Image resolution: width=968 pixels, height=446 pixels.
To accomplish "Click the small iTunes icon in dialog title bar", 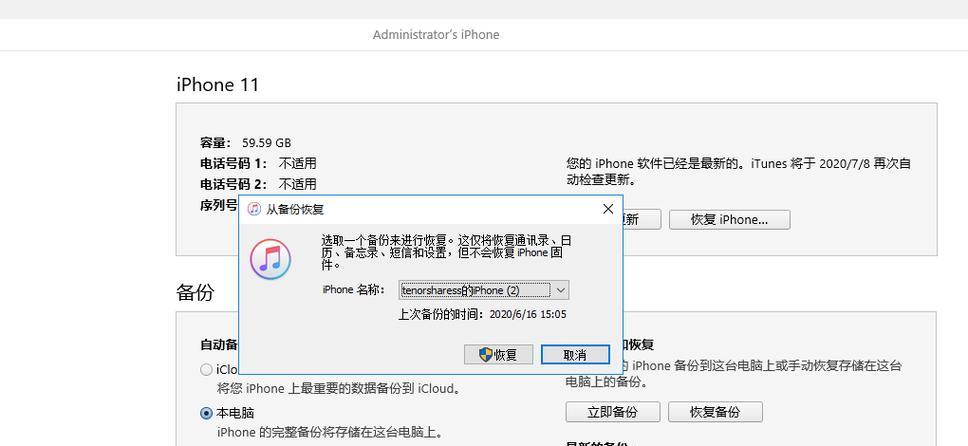I will [254, 209].
